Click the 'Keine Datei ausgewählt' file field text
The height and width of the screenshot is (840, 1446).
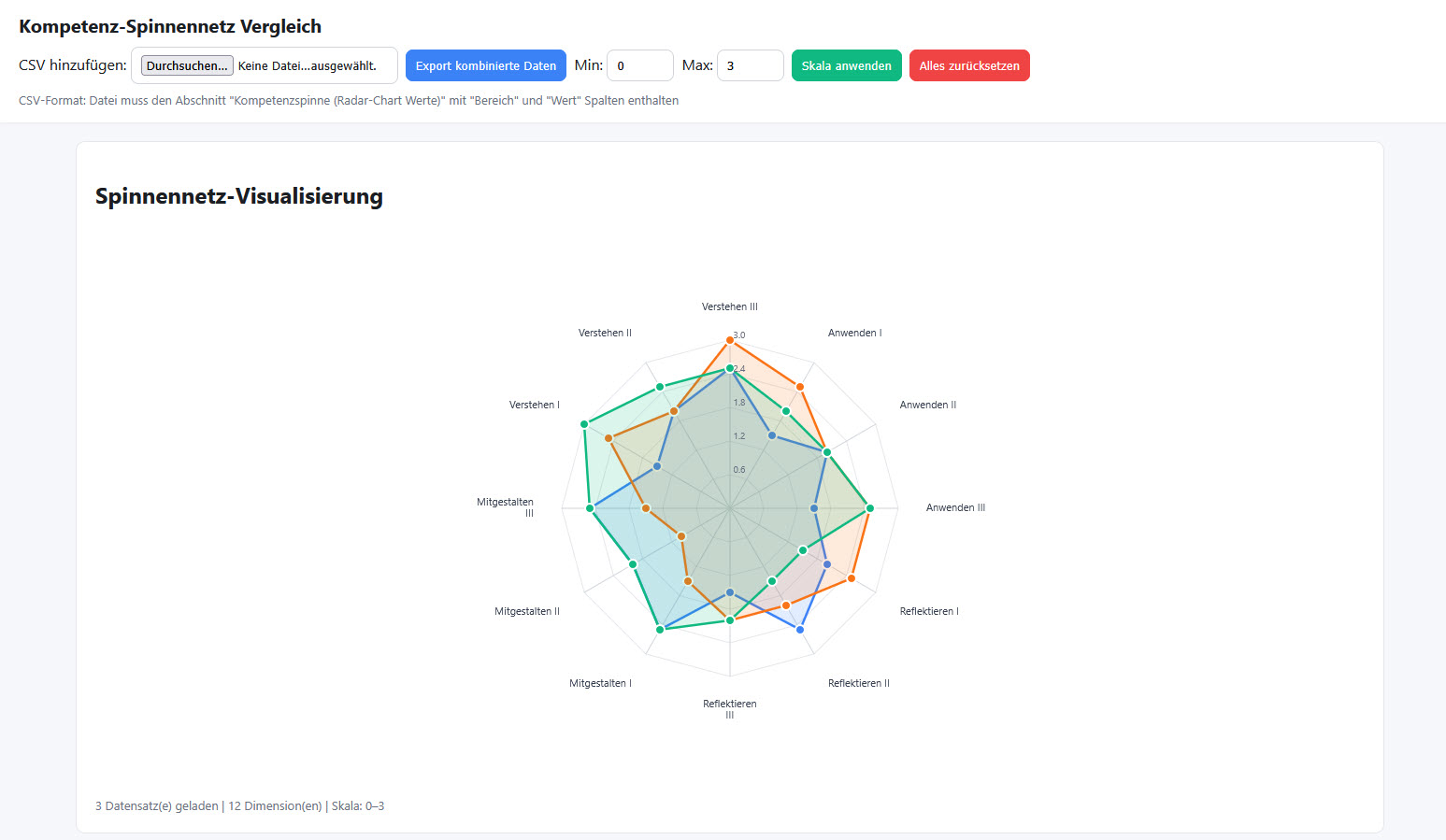click(x=307, y=65)
